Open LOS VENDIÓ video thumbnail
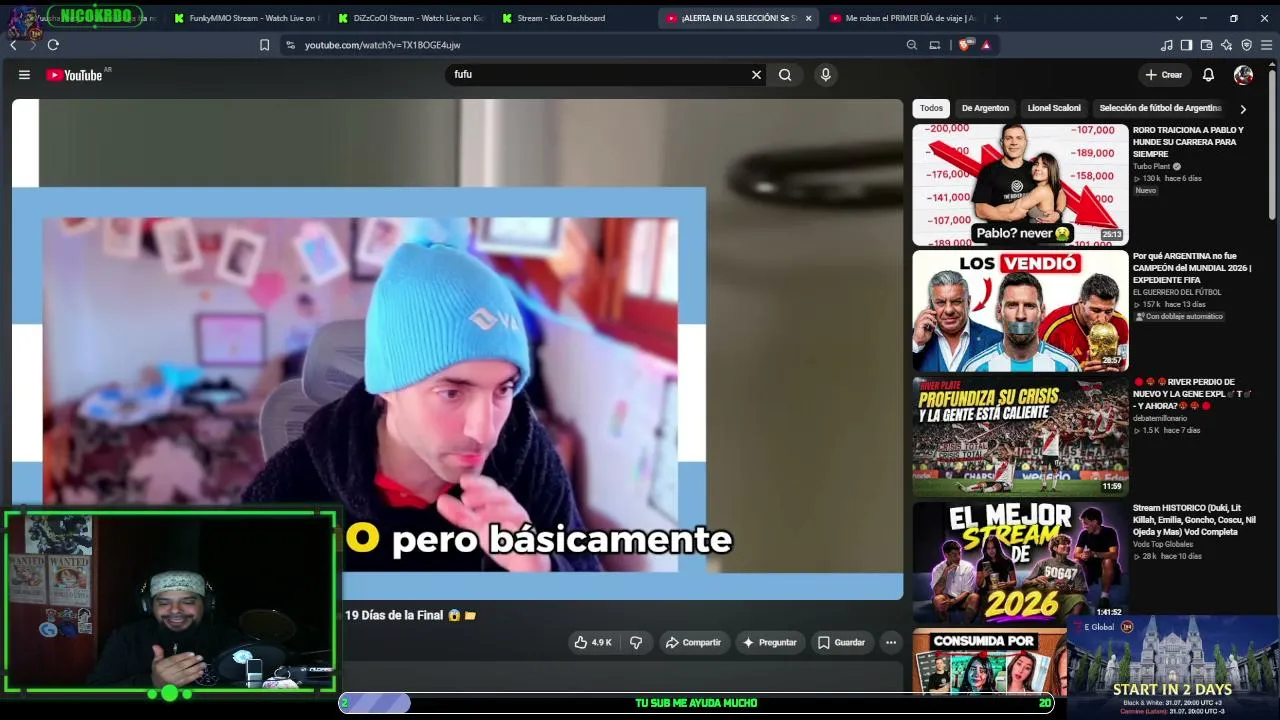1280x720 pixels. pyautogui.click(x=1020, y=311)
